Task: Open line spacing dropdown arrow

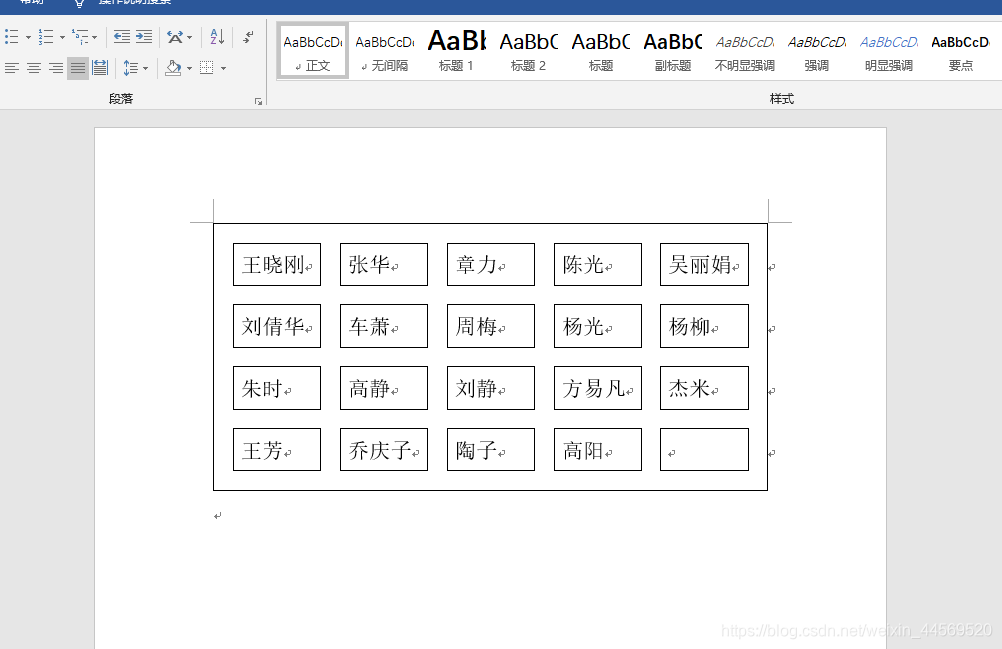Action: point(146,68)
